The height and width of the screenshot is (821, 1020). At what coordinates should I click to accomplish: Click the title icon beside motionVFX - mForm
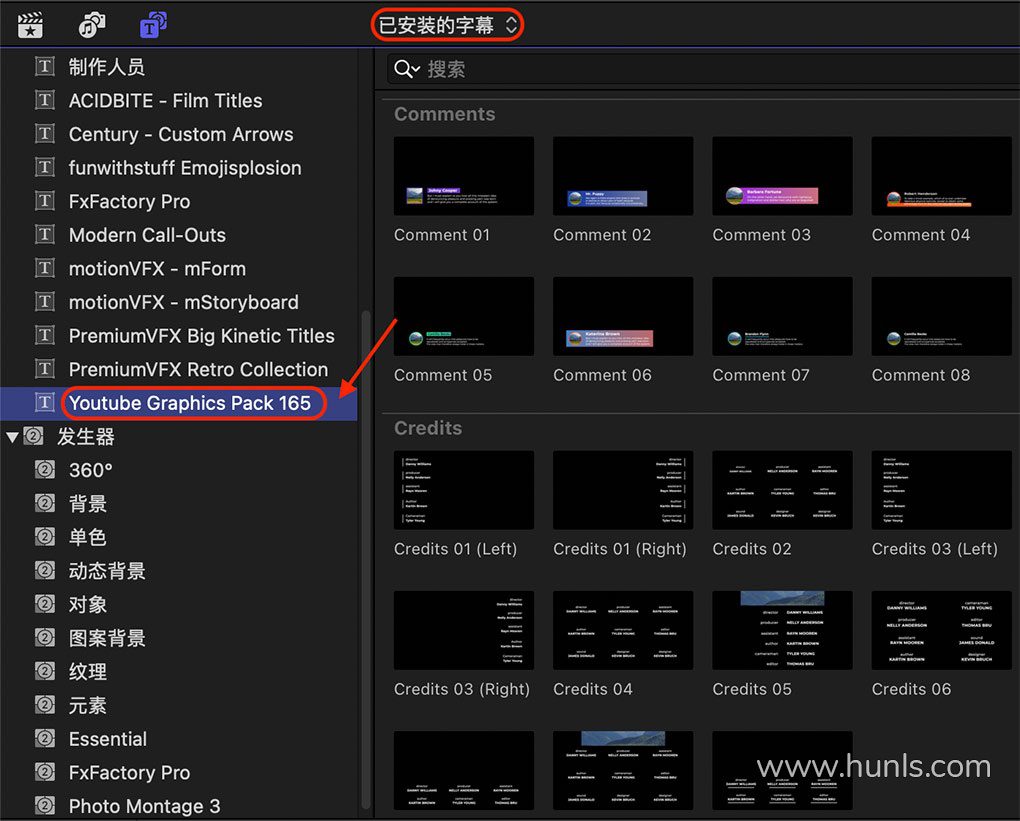(44, 268)
